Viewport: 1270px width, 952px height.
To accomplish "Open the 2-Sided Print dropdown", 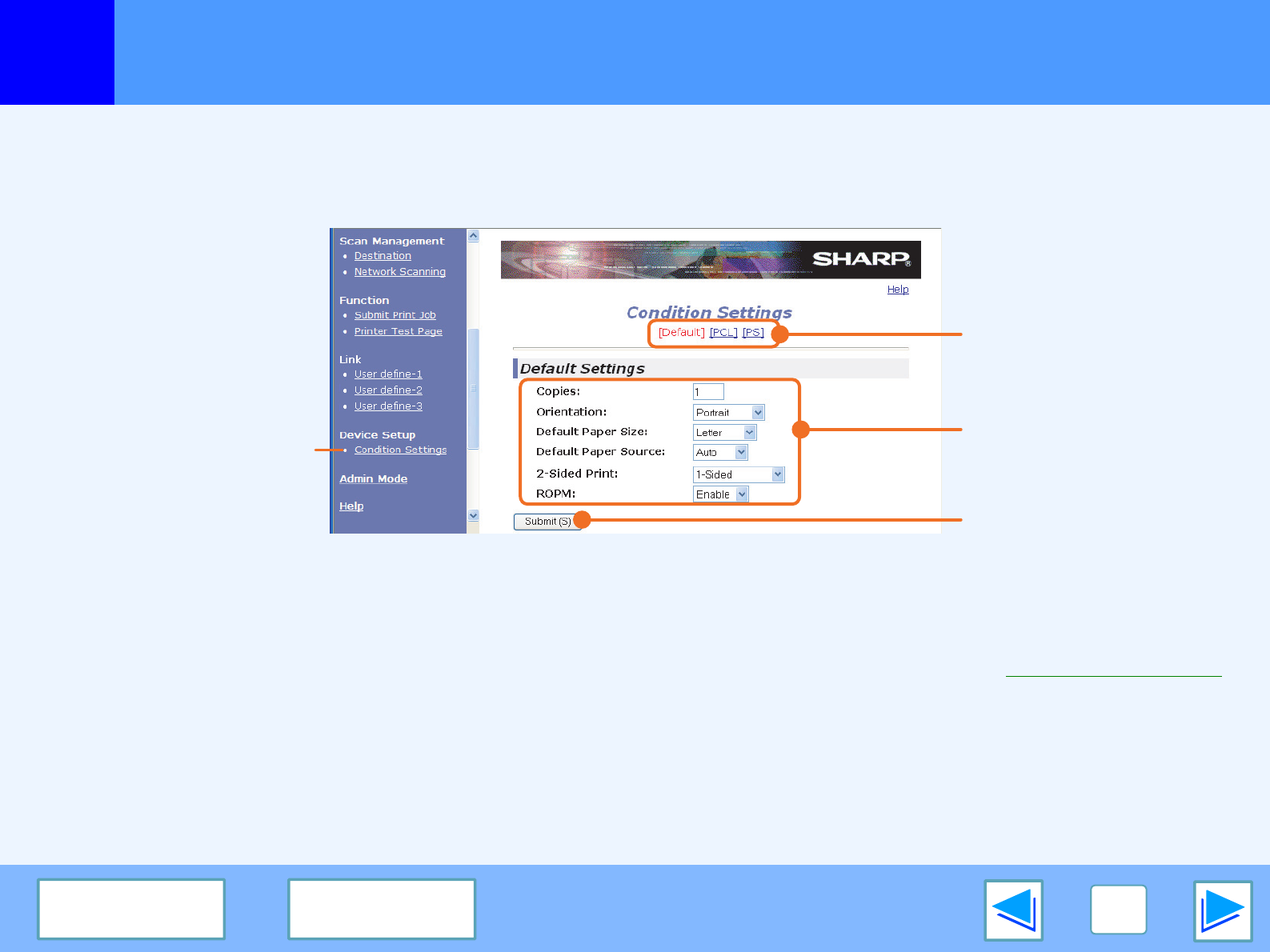I will (738, 474).
